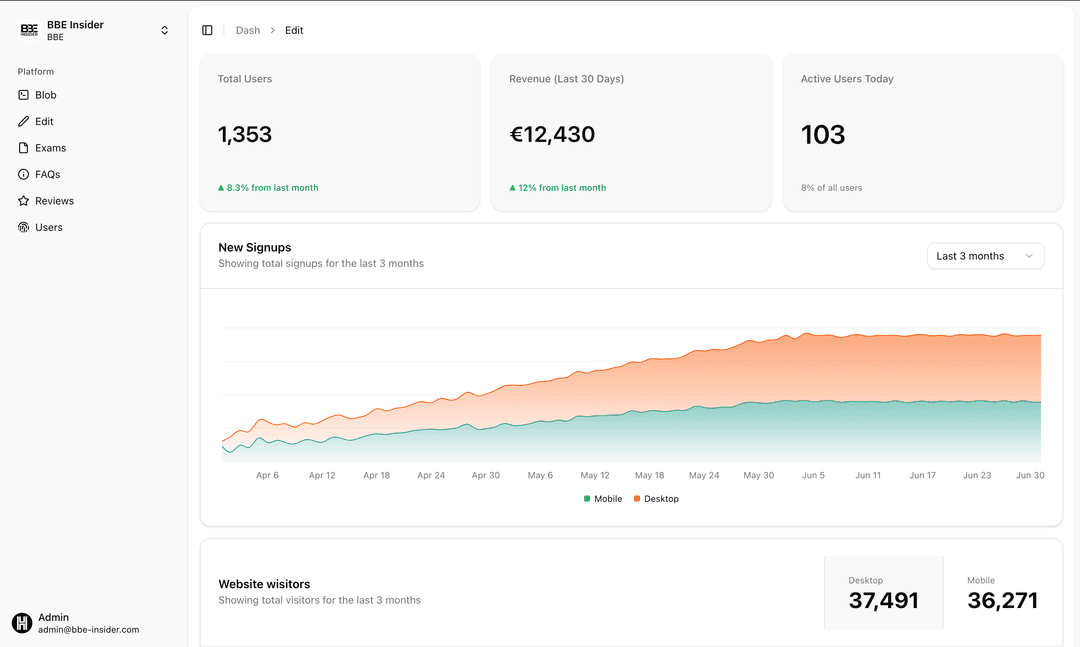
Task: Select the Desktop visitors tab
Action: point(883,593)
